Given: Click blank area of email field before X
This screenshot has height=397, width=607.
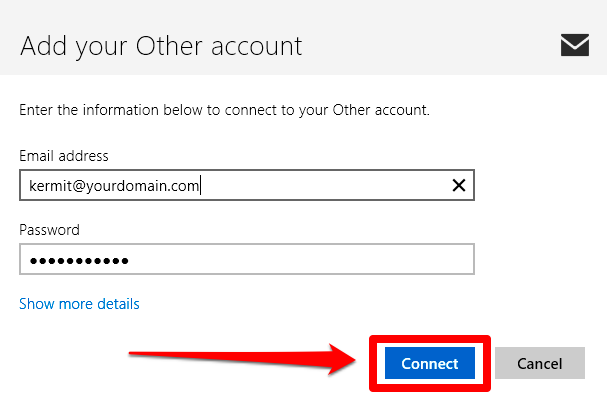Looking at the screenshot, I should pos(325,185).
